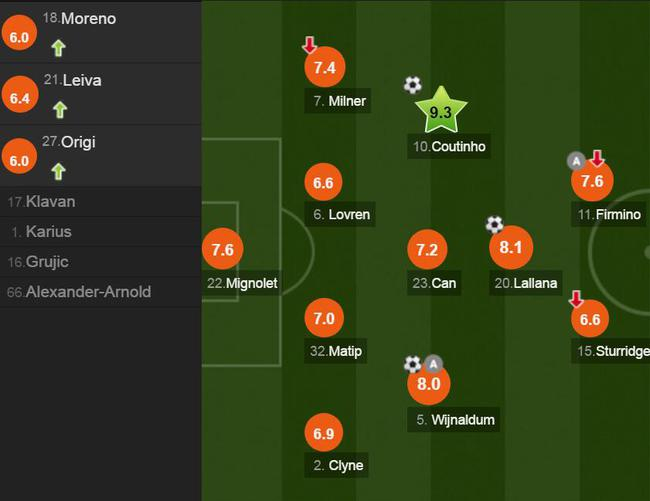Image resolution: width=650 pixels, height=501 pixels.
Task: Choose Alexander-Arnold from the bench list
Action: [x=79, y=292]
